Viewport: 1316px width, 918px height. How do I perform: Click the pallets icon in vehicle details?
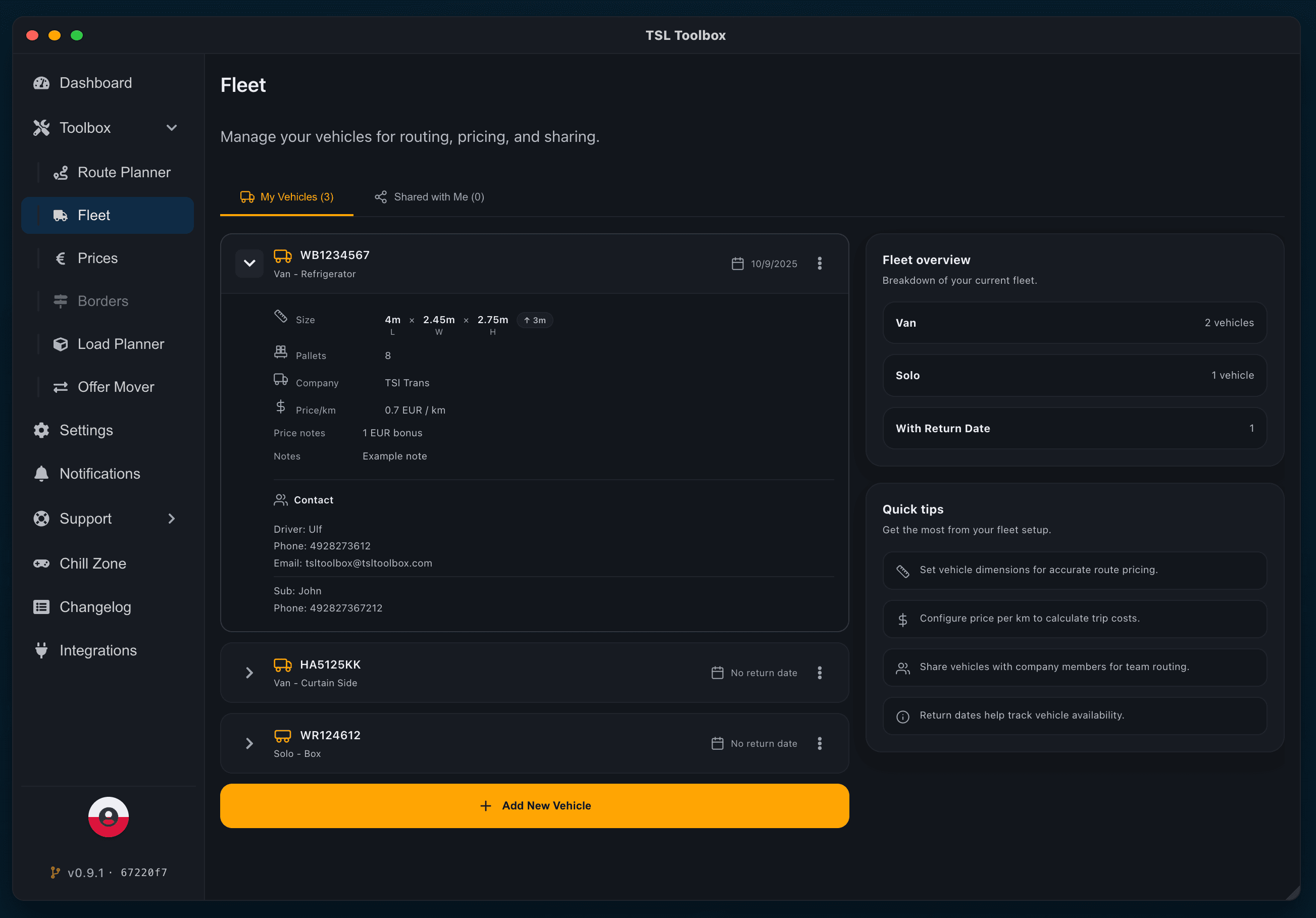(x=280, y=352)
